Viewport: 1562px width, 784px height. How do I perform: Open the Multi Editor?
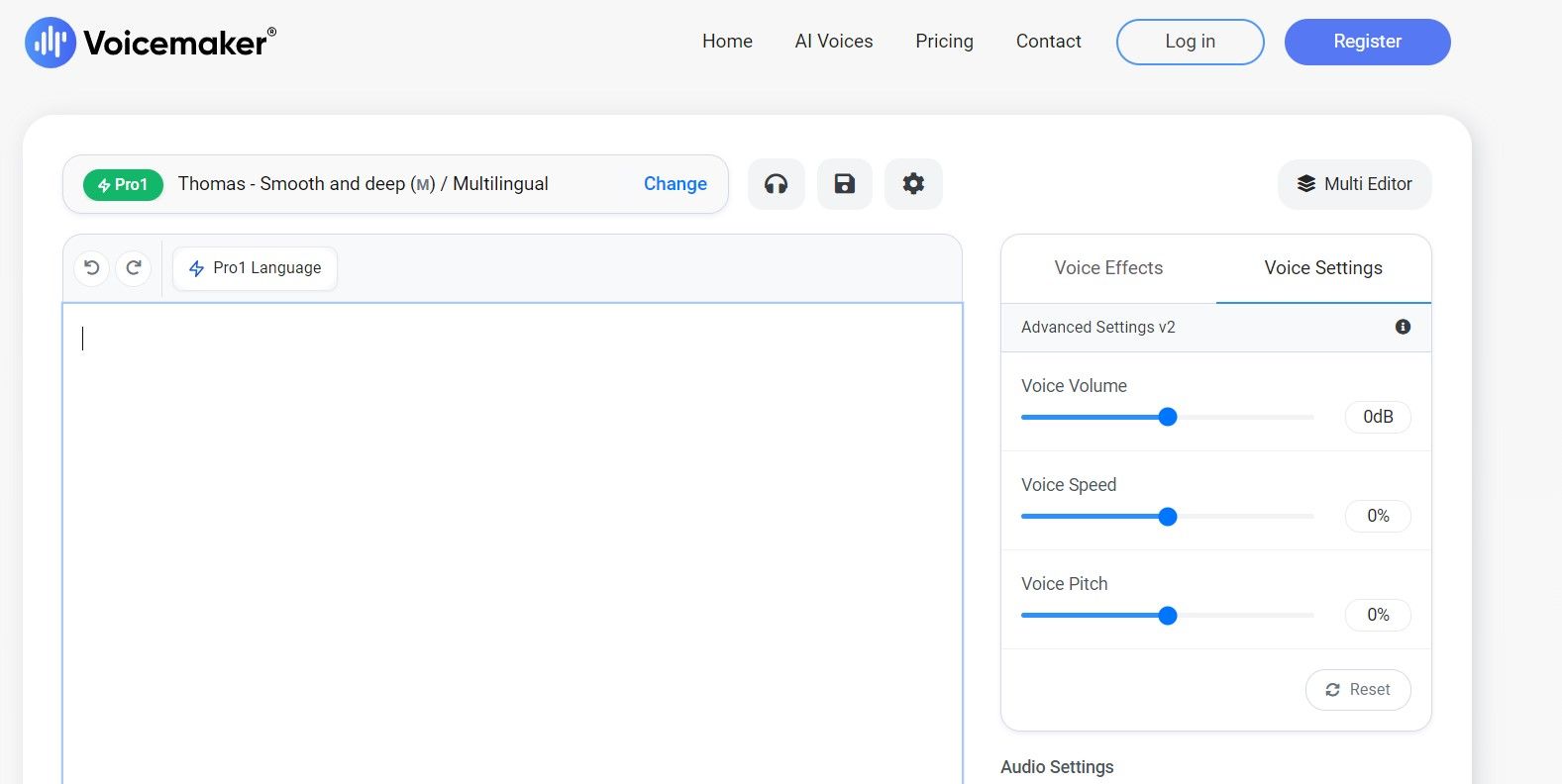point(1354,184)
